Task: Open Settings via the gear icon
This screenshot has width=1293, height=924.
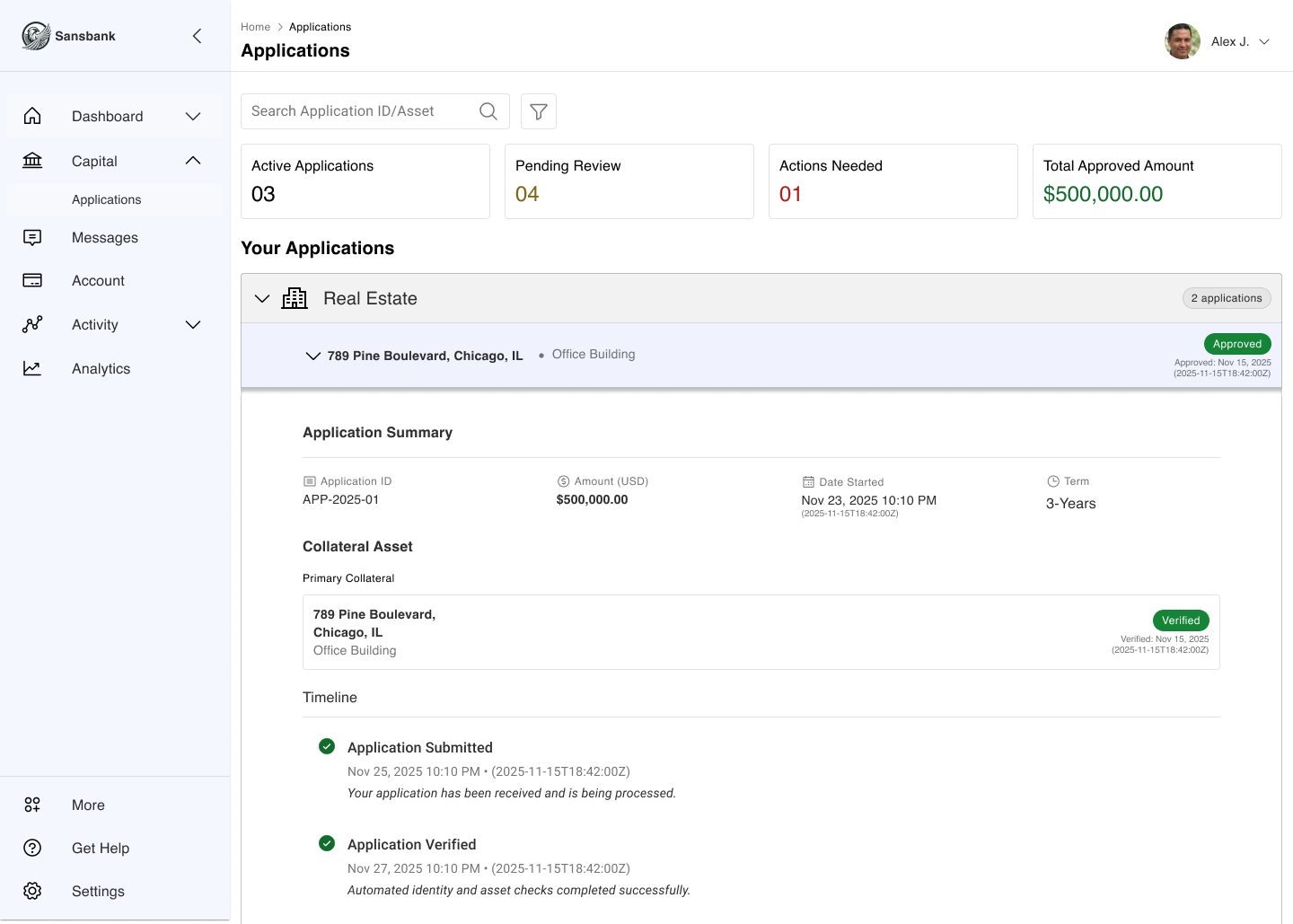Action: click(32, 891)
